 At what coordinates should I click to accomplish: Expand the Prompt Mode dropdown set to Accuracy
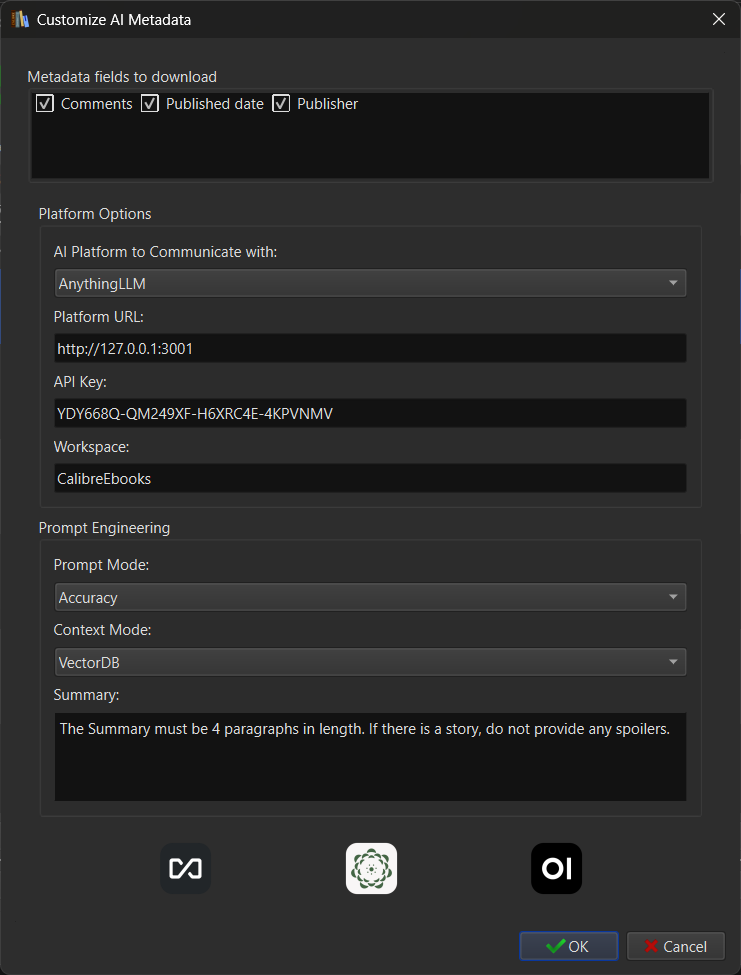point(370,597)
